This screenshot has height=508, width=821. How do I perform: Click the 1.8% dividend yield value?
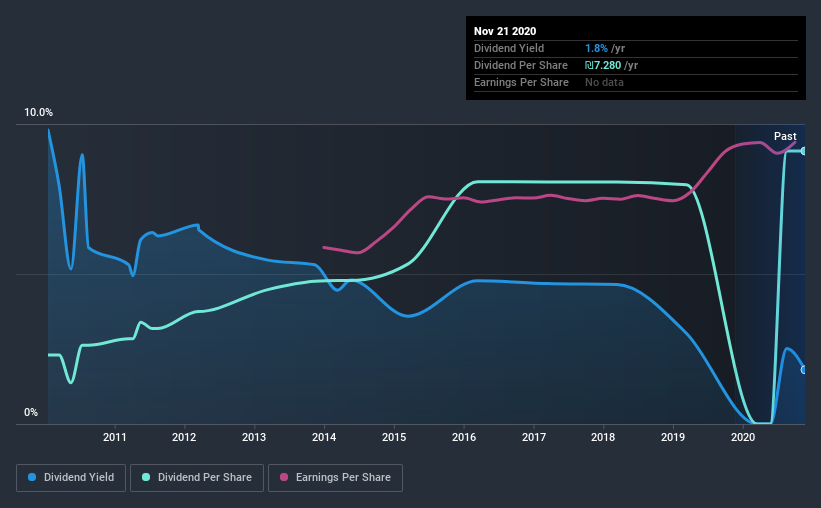point(596,48)
